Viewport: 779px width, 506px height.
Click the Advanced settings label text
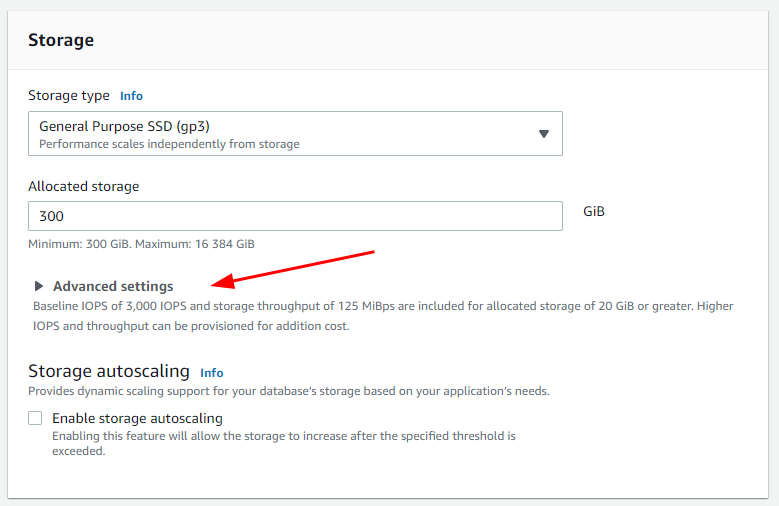(113, 286)
